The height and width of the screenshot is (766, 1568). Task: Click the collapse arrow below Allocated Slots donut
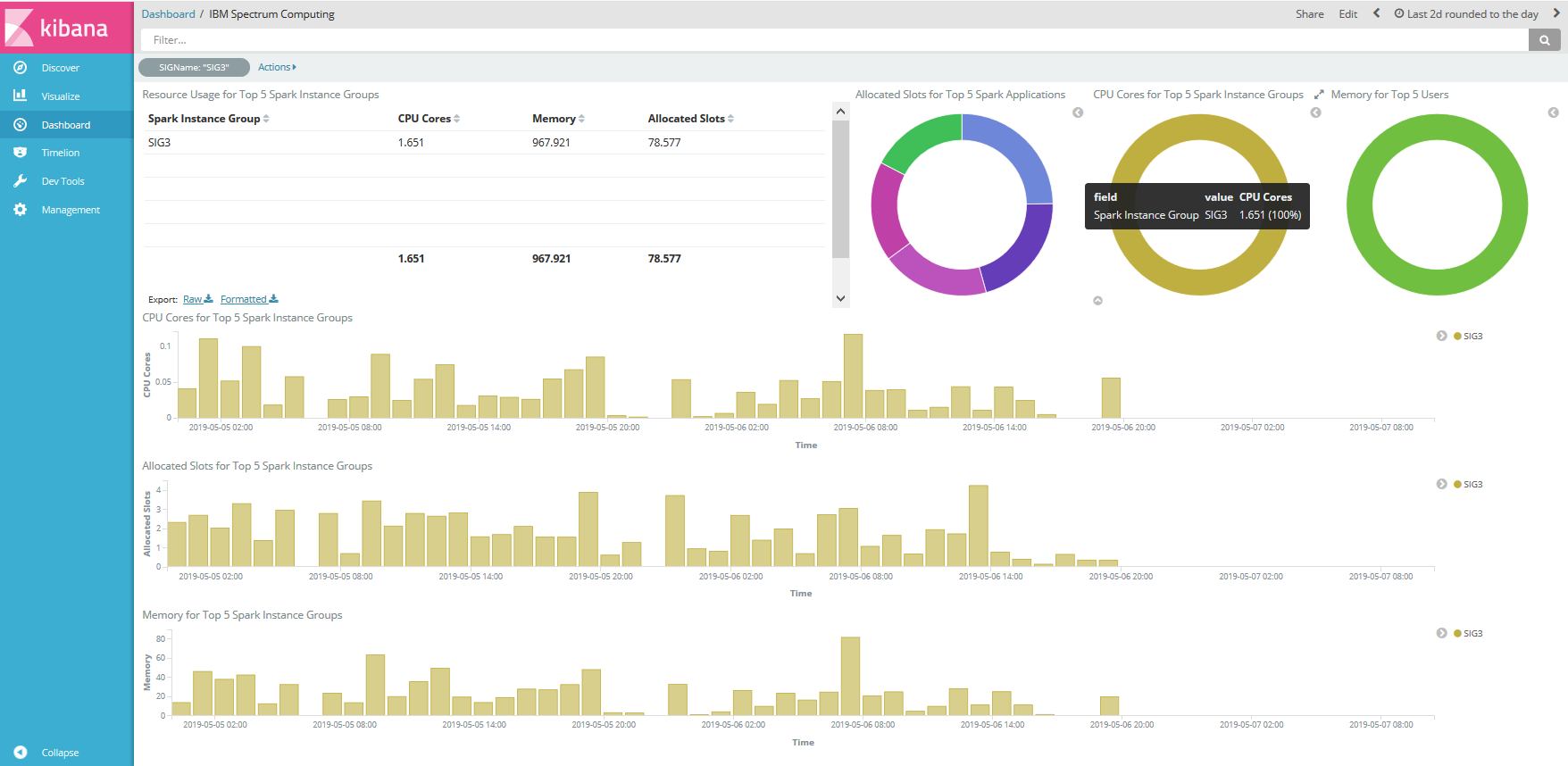(x=1097, y=301)
